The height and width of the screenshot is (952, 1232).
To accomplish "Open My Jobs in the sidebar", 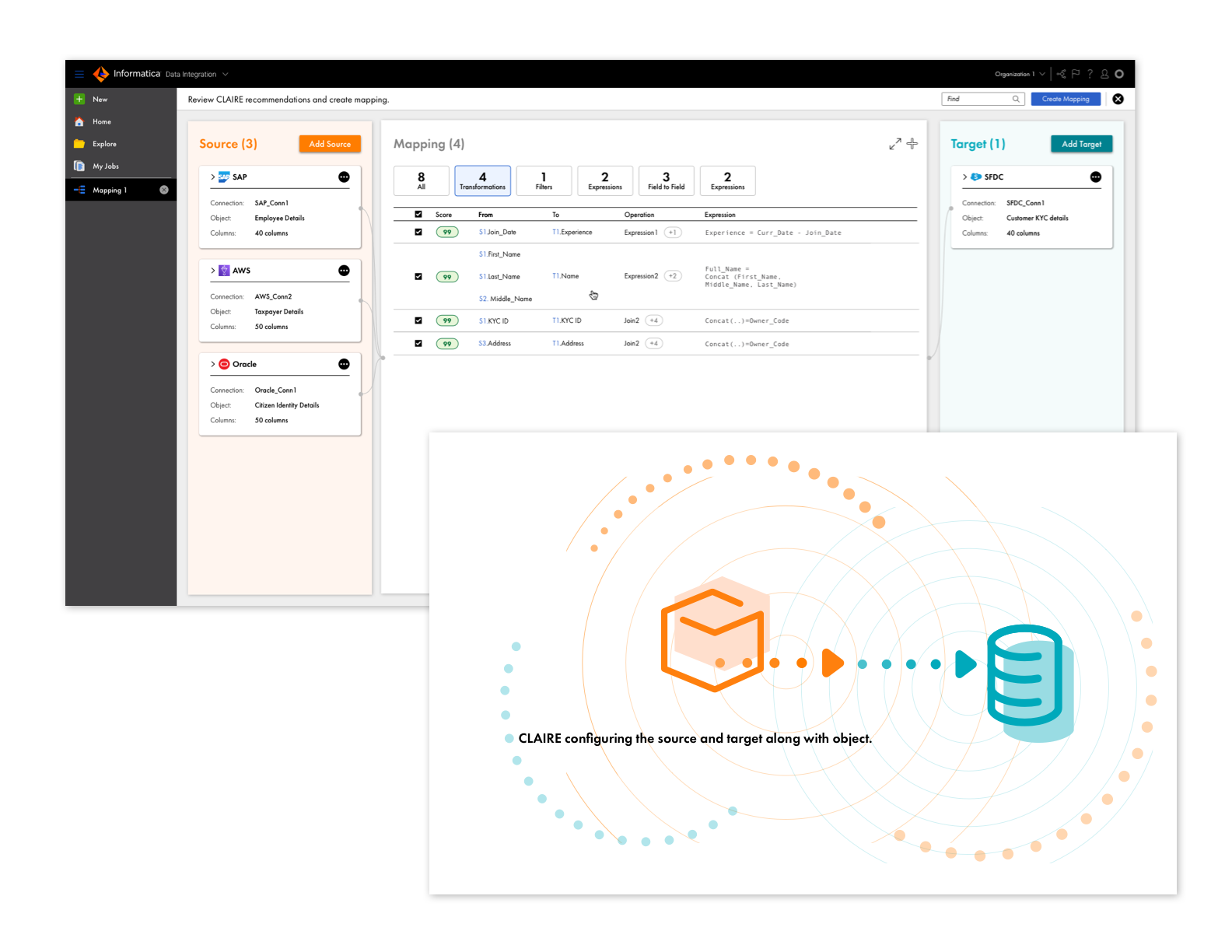I will coord(106,166).
